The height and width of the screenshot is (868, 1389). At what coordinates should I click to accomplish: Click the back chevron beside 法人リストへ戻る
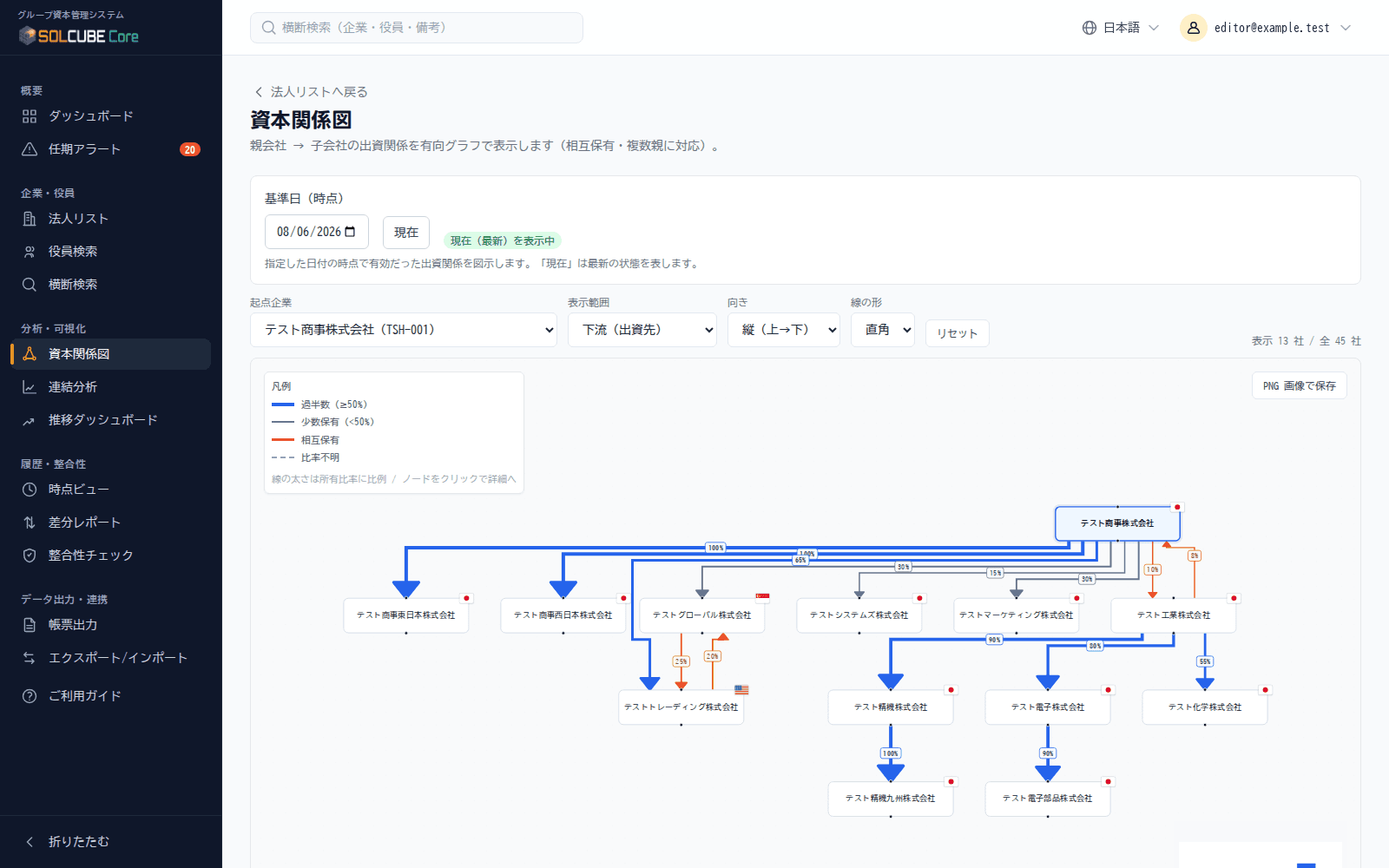(x=258, y=92)
